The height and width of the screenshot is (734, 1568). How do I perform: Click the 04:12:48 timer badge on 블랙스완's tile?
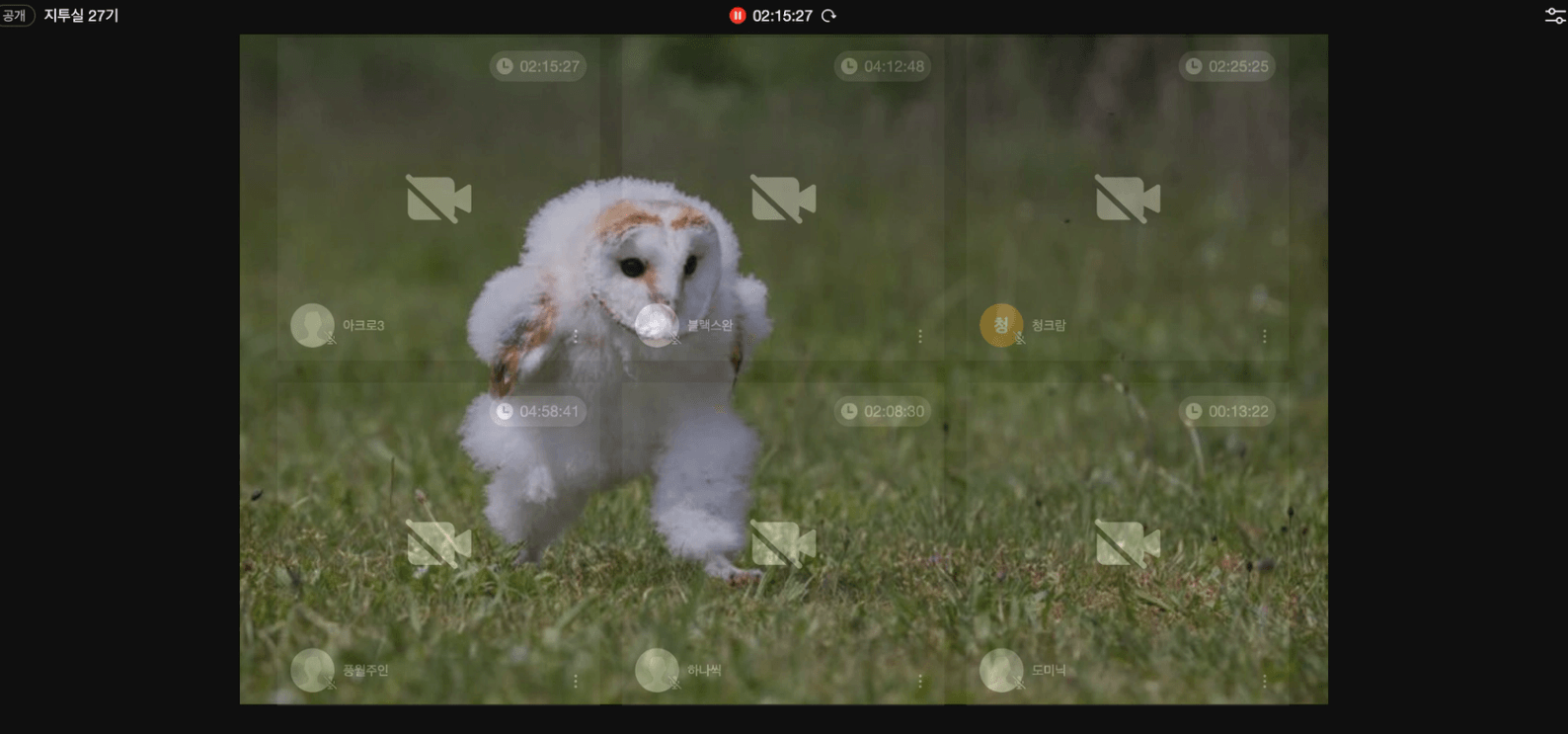point(883,66)
